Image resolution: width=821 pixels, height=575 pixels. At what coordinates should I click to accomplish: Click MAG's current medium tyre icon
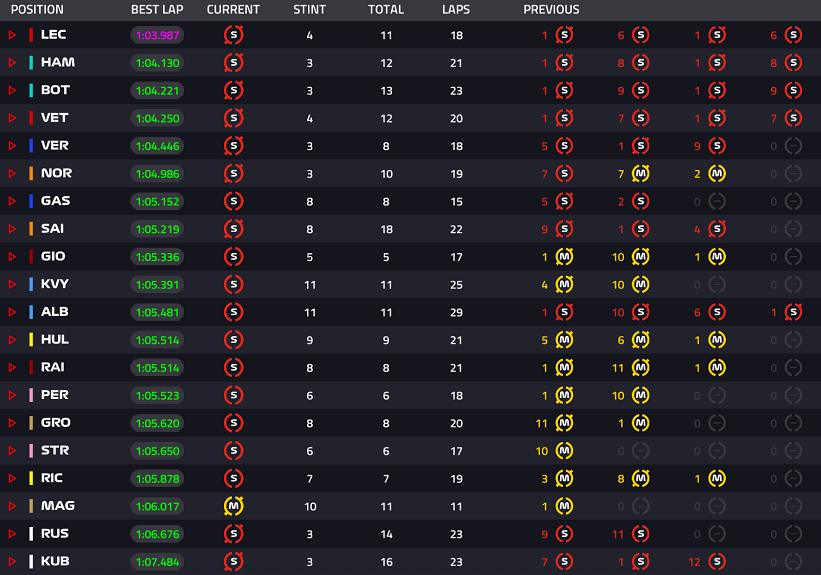click(234, 506)
